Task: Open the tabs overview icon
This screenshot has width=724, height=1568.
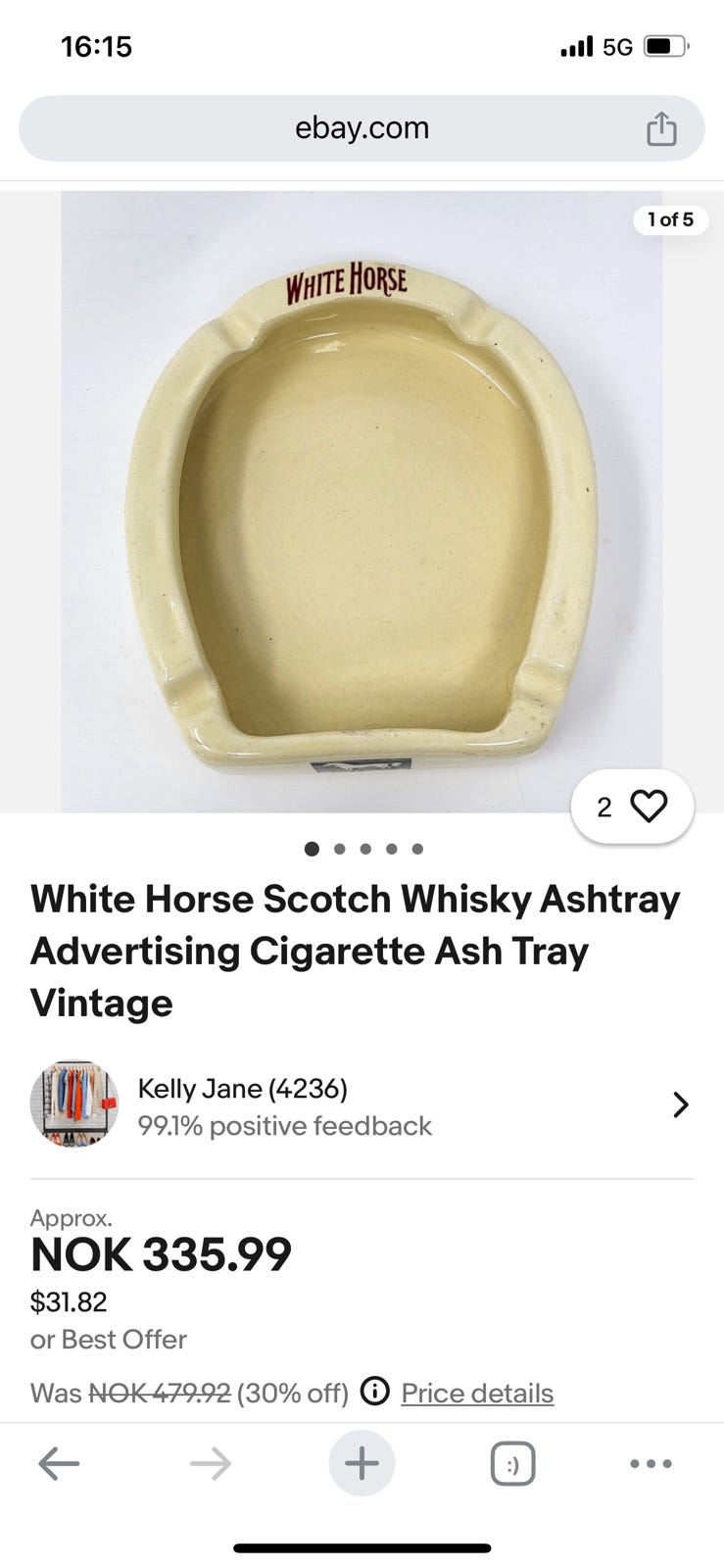Action: click(x=512, y=1464)
